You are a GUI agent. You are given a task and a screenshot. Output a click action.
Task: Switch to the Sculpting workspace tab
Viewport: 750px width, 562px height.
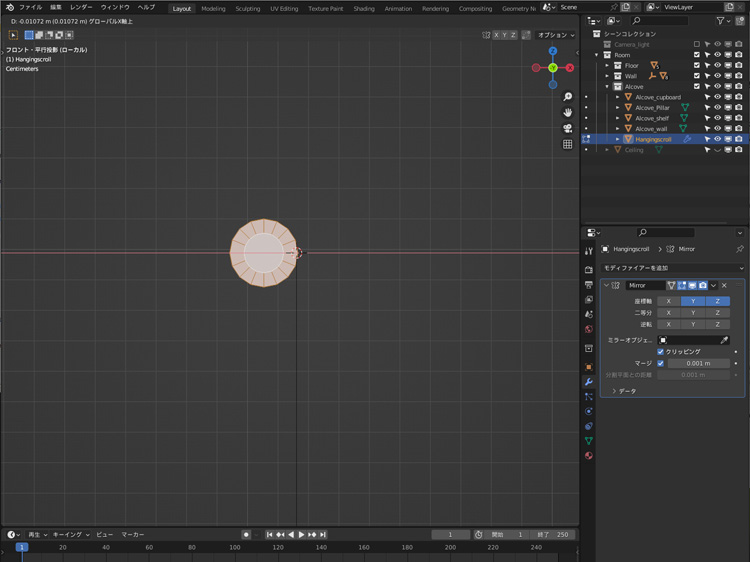click(247, 8)
